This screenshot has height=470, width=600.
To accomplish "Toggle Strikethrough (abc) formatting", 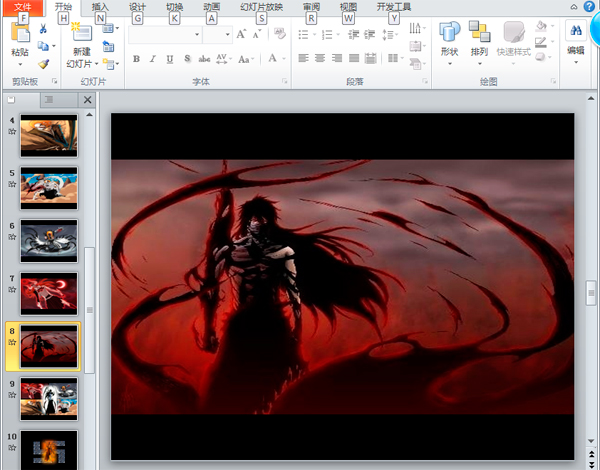I will point(204,59).
